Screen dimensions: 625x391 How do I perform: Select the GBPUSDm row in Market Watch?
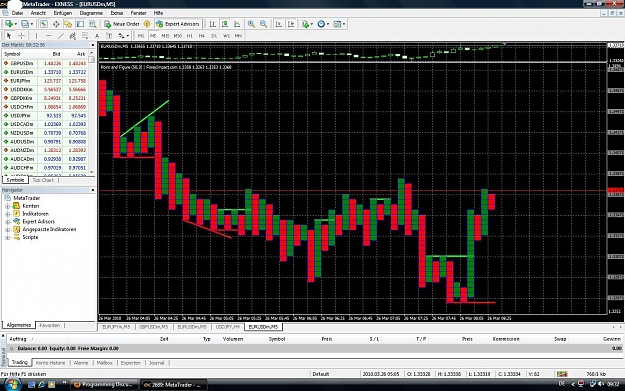(45, 63)
